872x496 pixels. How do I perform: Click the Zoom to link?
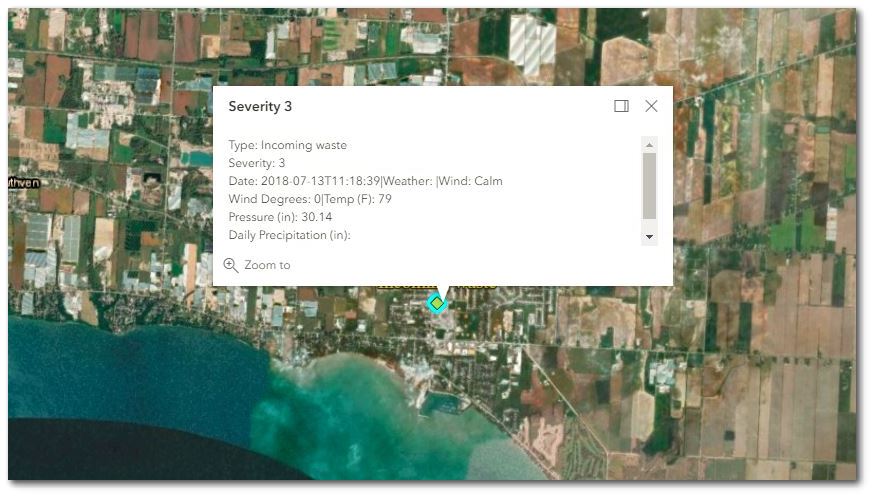point(257,265)
